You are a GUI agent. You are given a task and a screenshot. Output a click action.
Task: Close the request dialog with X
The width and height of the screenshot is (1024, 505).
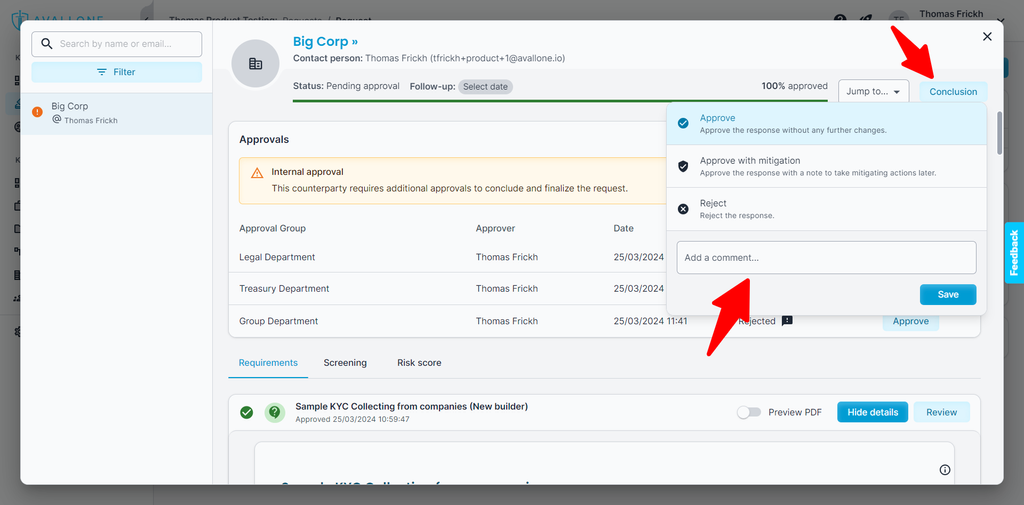[987, 37]
